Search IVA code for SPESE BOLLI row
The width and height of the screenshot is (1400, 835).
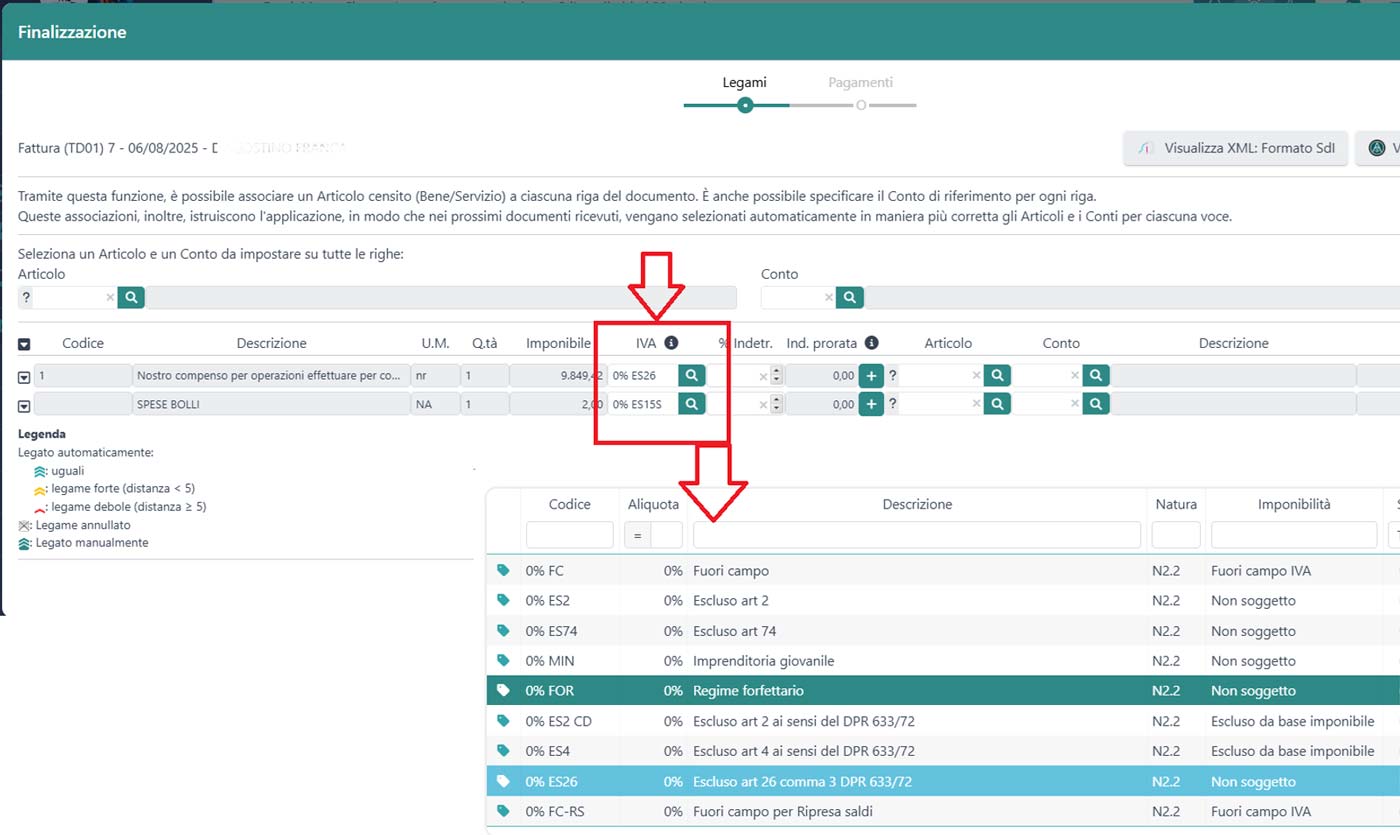pos(691,404)
